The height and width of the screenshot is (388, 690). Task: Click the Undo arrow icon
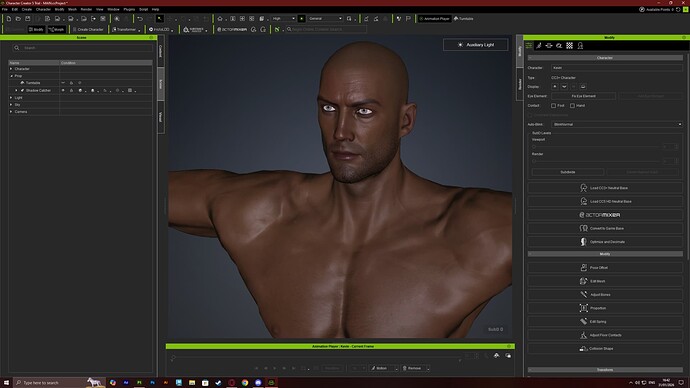(x=140, y=19)
